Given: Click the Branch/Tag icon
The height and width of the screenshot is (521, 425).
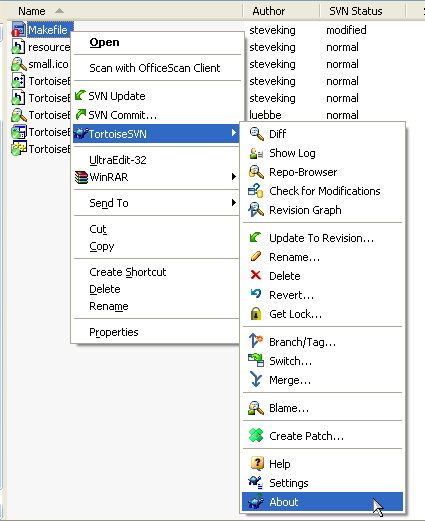Looking at the screenshot, I should pos(256,341).
